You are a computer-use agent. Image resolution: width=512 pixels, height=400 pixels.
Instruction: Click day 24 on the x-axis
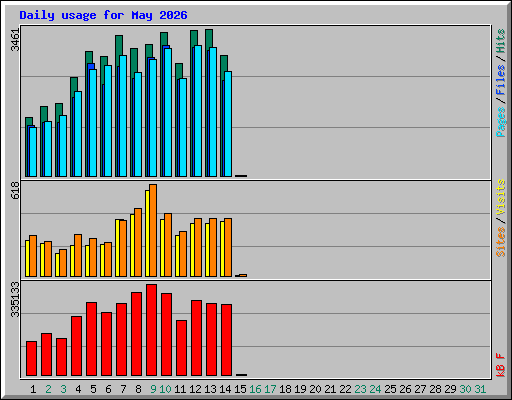pos(375,389)
